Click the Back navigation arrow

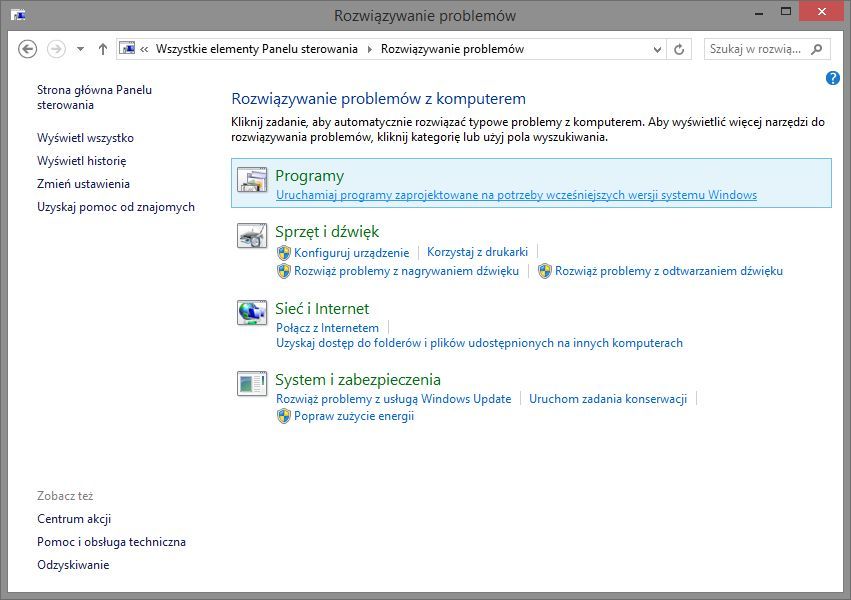[x=28, y=49]
